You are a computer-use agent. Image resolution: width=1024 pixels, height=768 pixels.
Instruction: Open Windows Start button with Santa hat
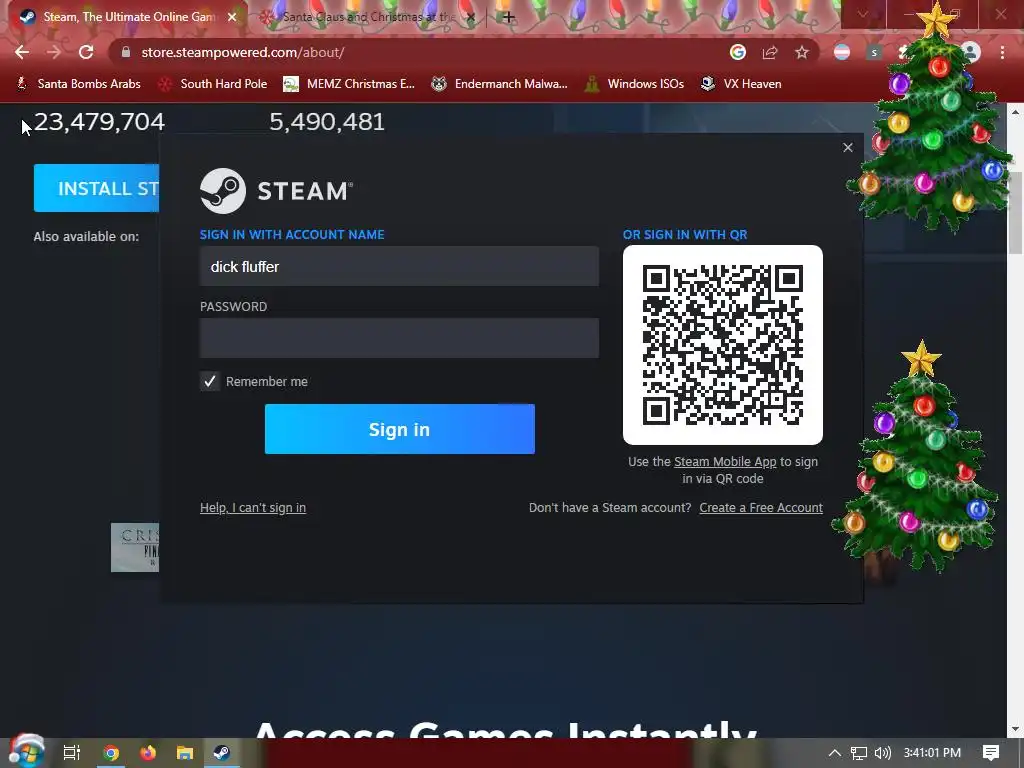coord(26,752)
